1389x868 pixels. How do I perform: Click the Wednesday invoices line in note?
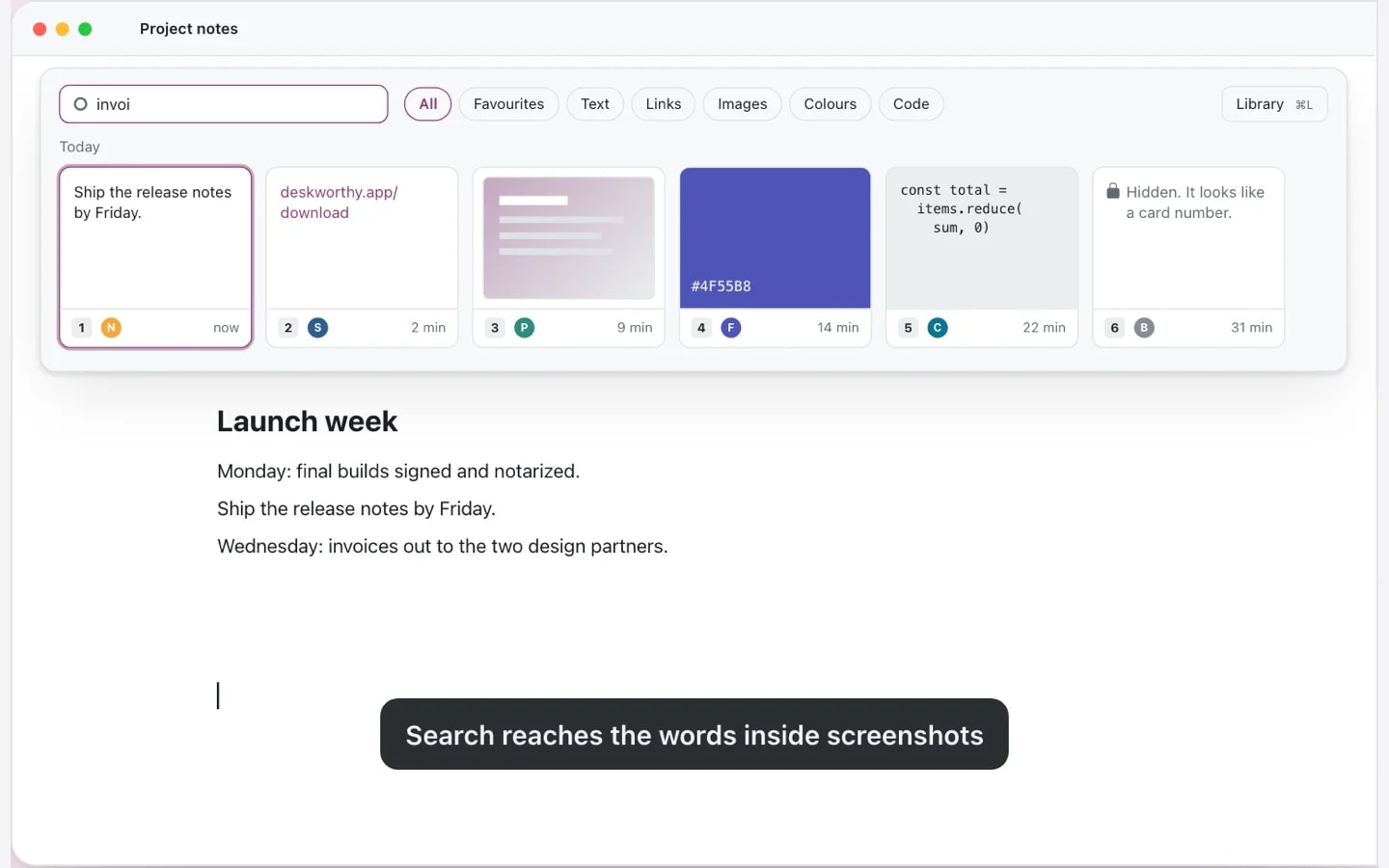click(x=443, y=547)
